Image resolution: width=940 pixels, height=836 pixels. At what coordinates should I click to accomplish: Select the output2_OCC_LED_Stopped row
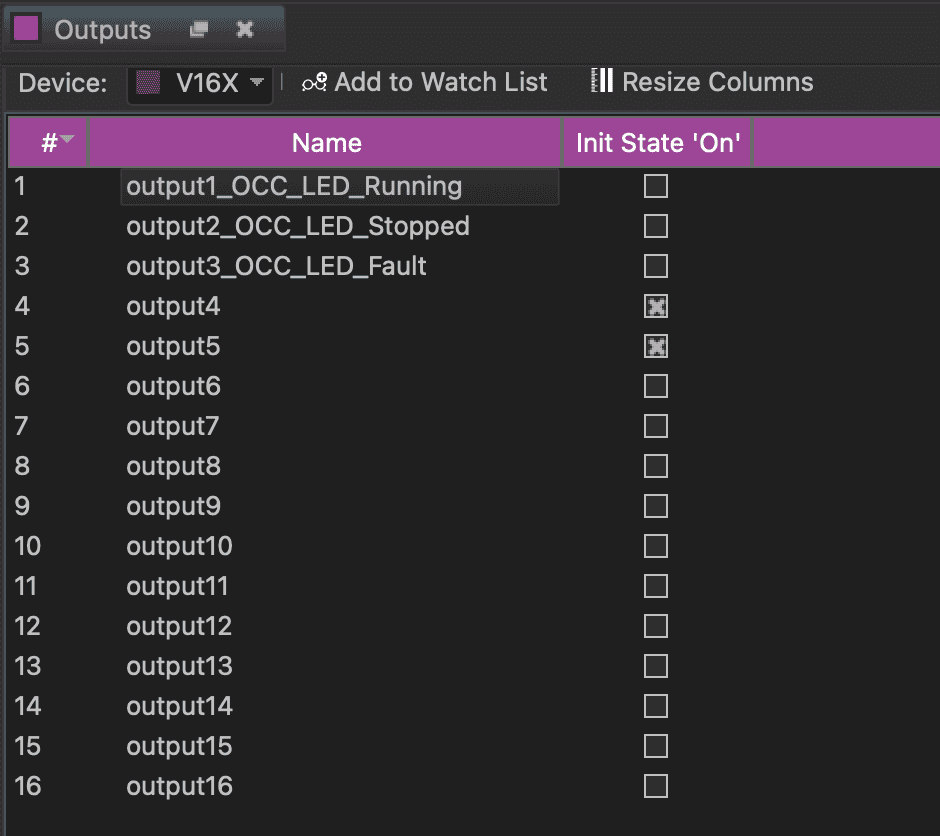point(298,226)
